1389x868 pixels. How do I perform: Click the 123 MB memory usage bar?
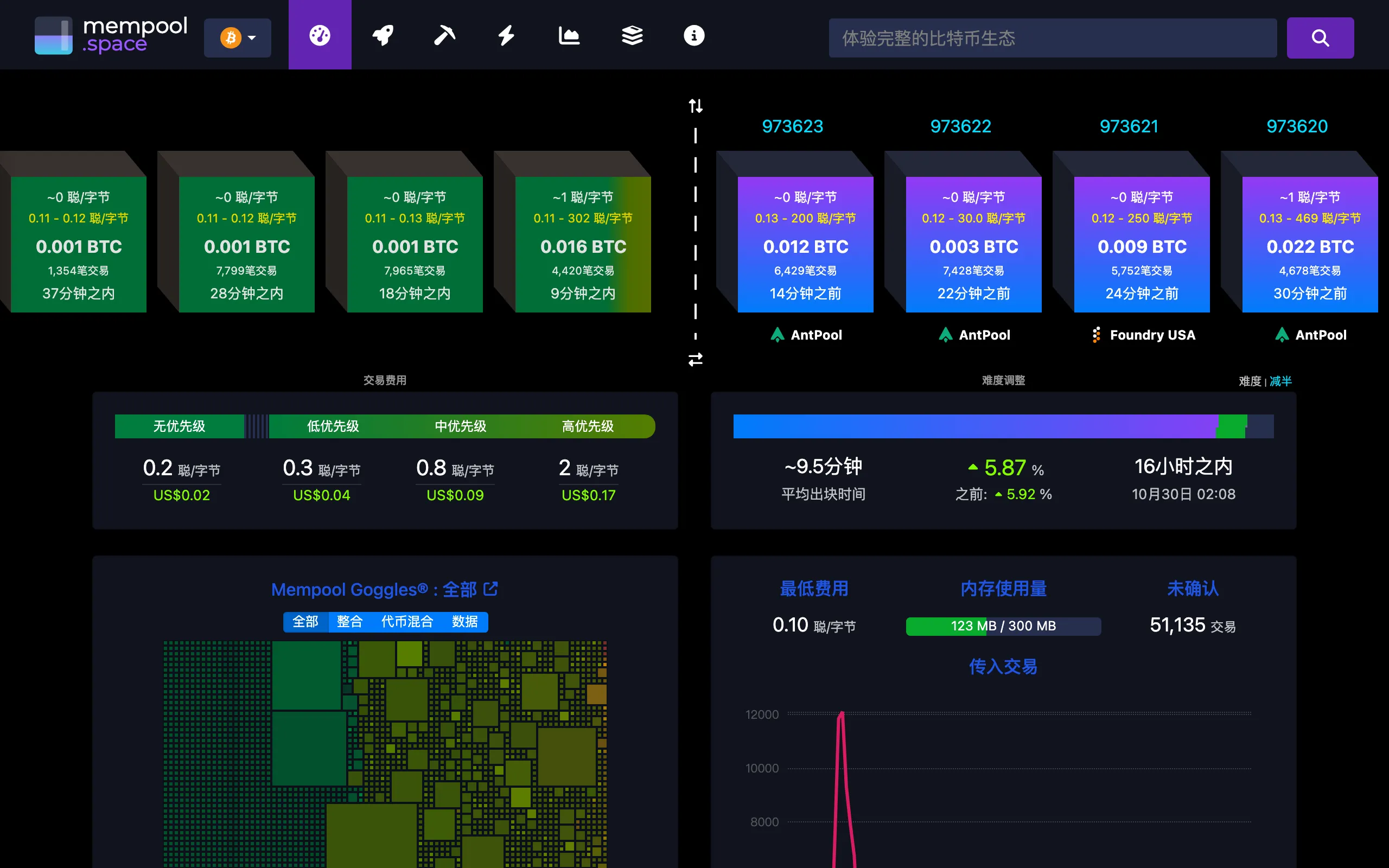pyautogui.click(x=1003, y=626)
